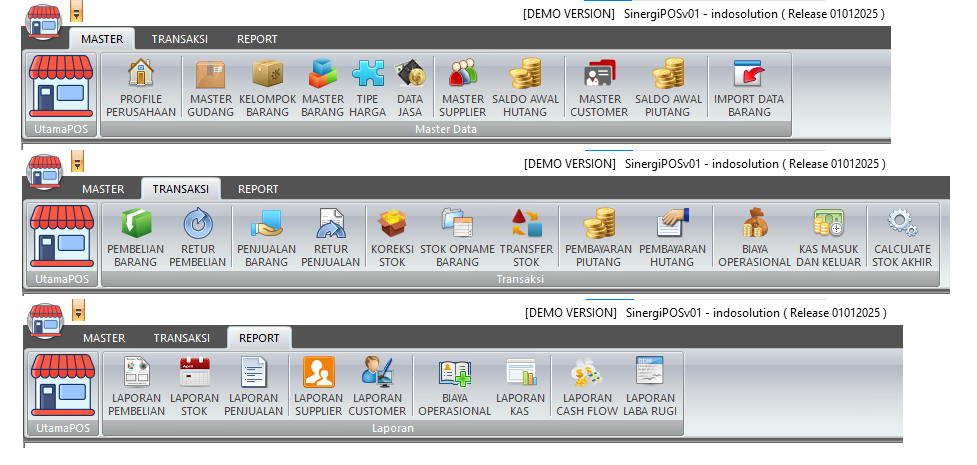Open quick access dropdown above Laporan ribbon
Screen dimensions: 977x465
coord(78,311)
